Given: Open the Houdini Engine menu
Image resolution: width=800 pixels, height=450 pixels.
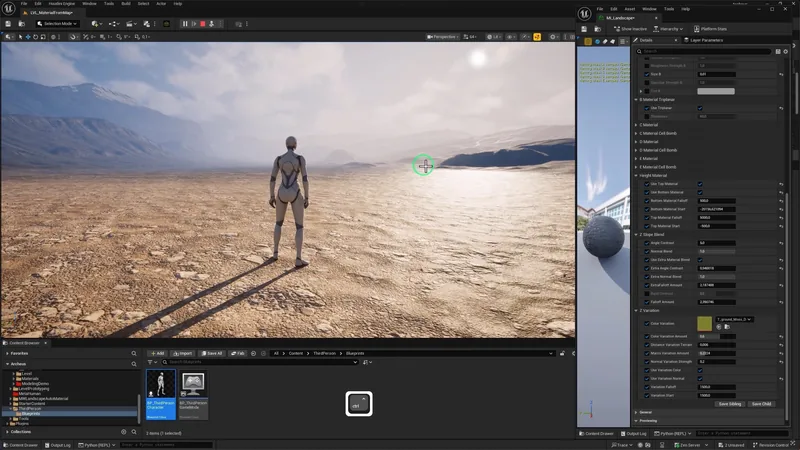Looking at the screenshot, I should point(62,4).
